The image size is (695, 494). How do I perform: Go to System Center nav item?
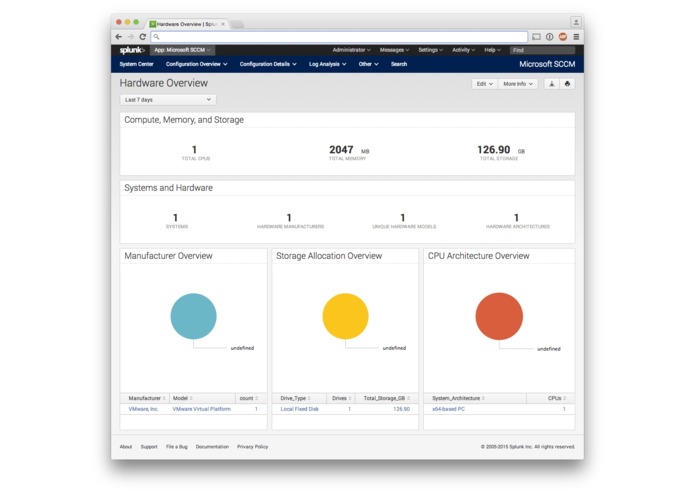pos(137,64)
